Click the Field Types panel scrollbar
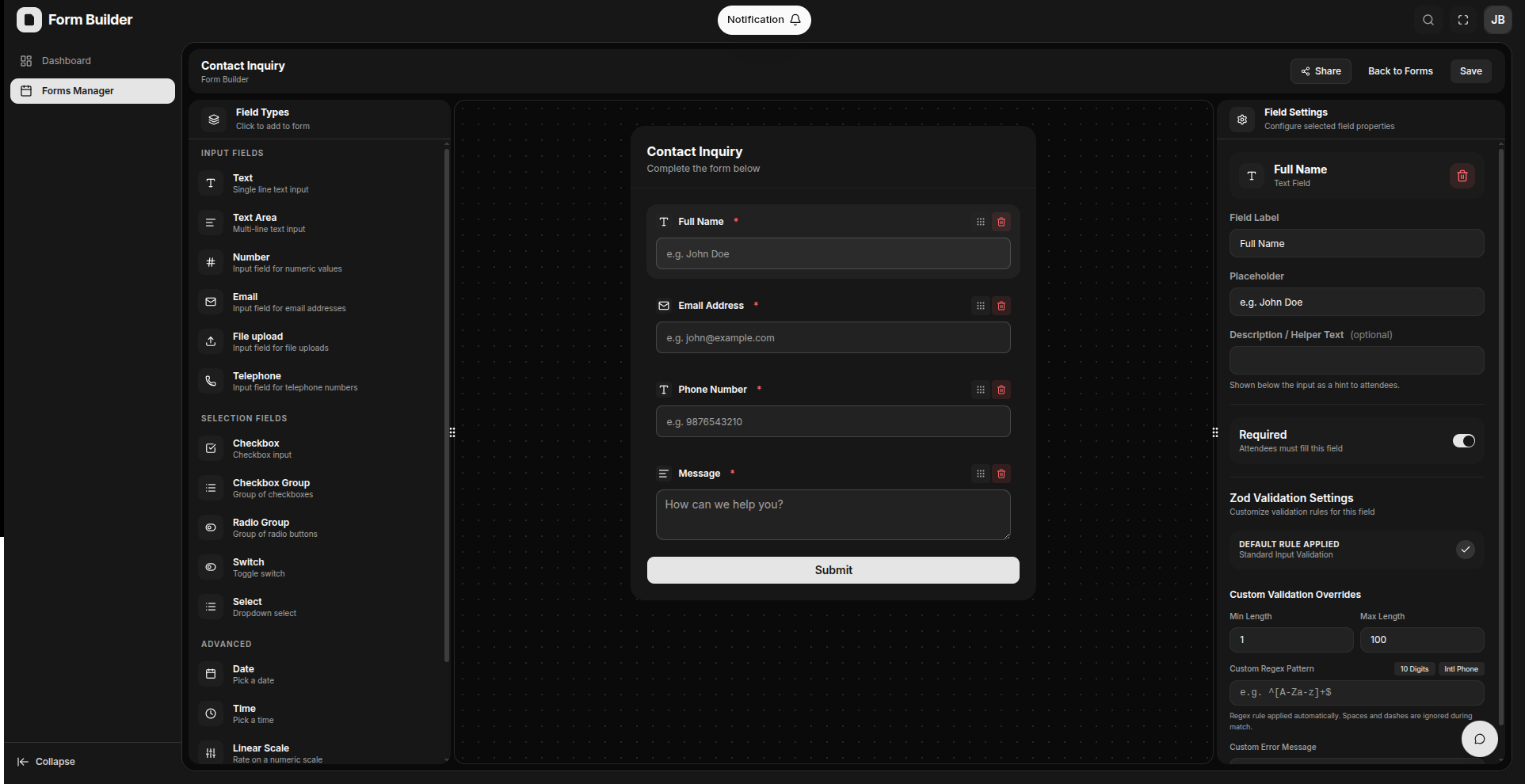This screenshot has width=1525, height=784. click(447, 404)
